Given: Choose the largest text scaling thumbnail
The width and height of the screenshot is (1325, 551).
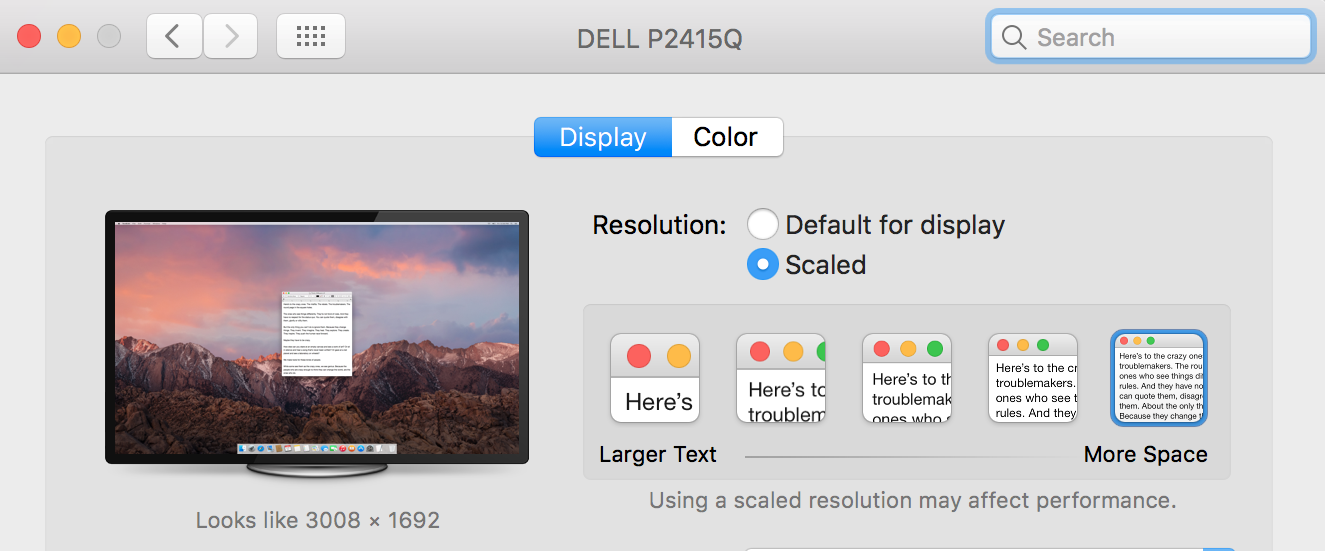Looking at the screenshot, I should (x=655, y=378).
